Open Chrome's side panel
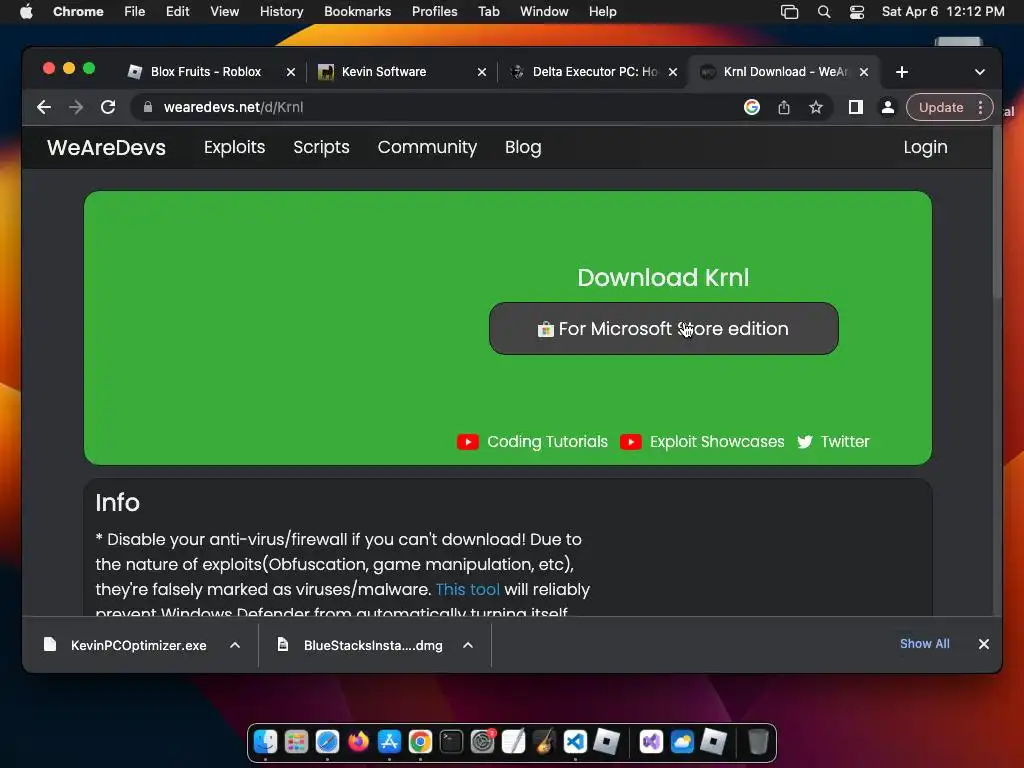Viewport: 1024px width, 768px height. [856, 107]
